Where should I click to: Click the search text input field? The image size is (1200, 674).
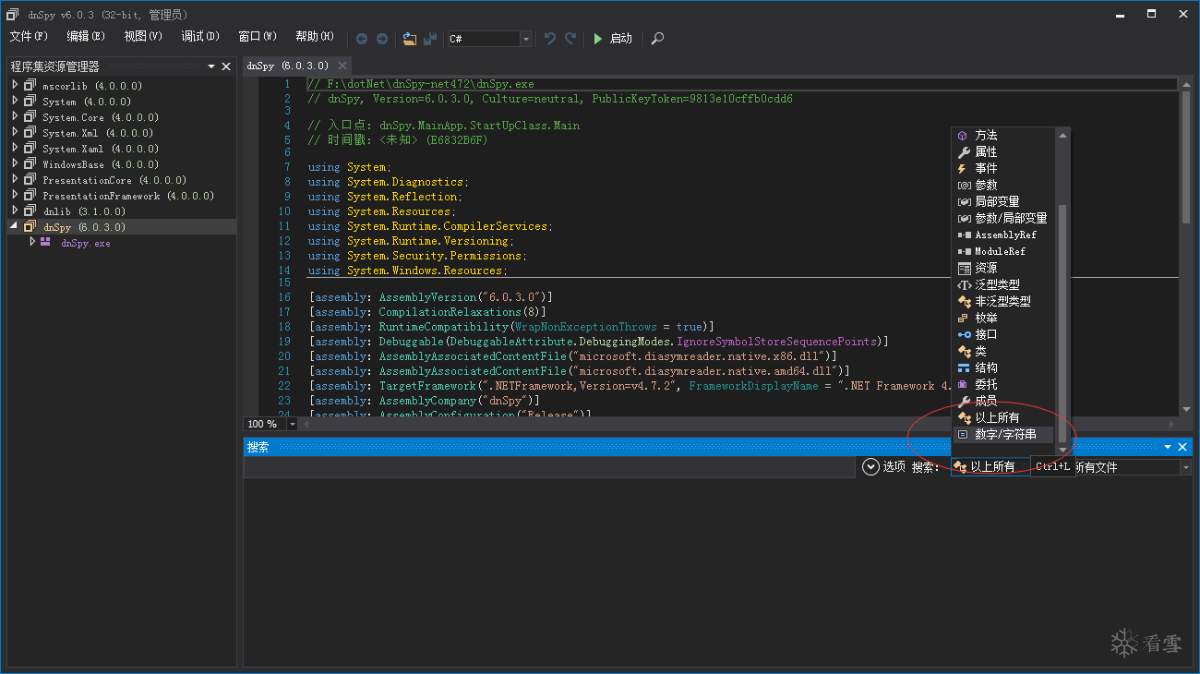pos(551,467)
